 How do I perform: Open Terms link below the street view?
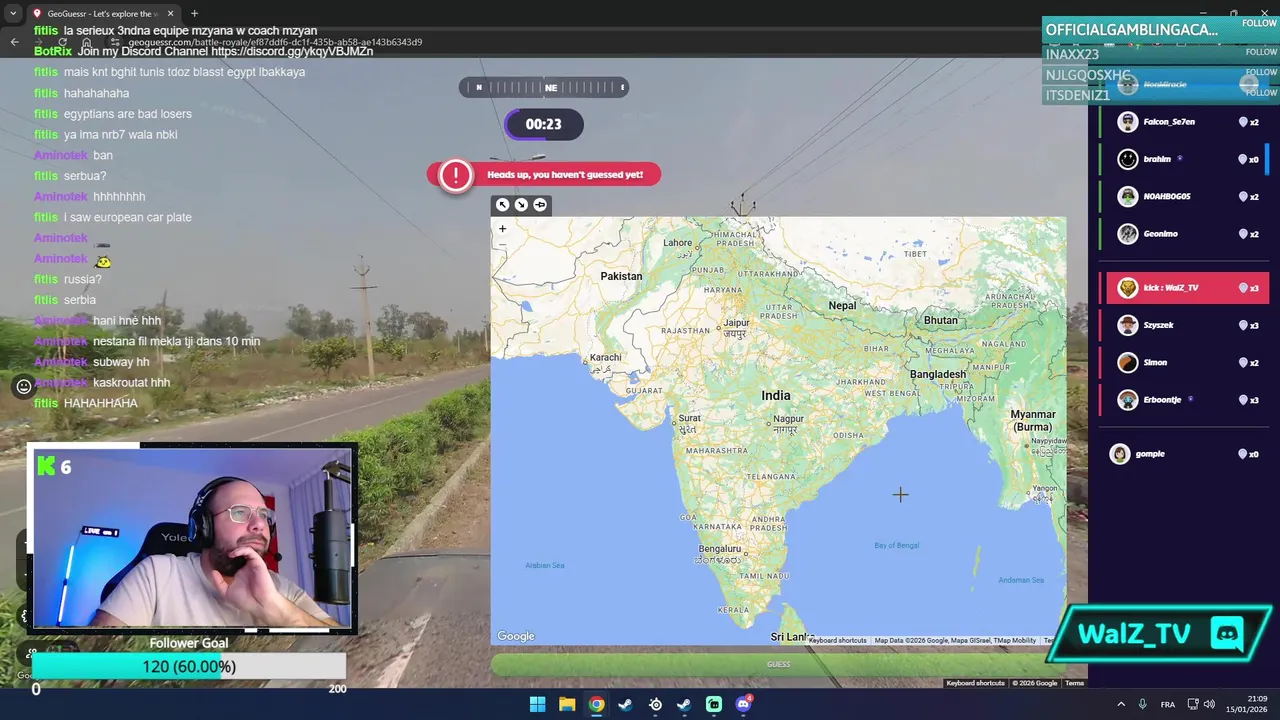1074,683
